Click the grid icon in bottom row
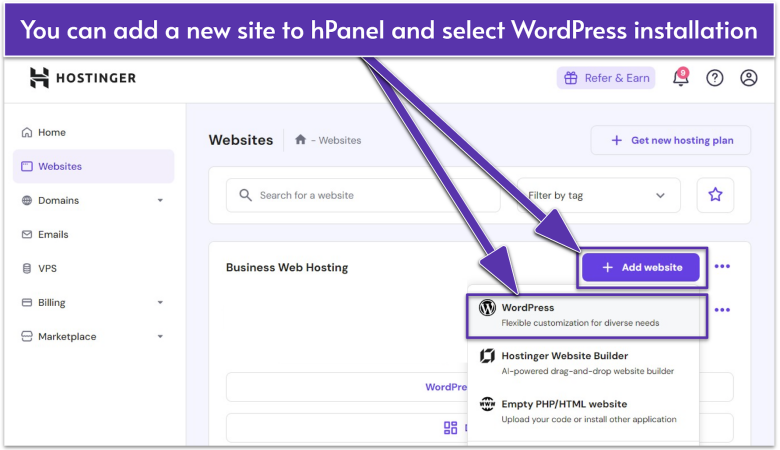Viewport: 780px width, 450px height. click(451, 428)
